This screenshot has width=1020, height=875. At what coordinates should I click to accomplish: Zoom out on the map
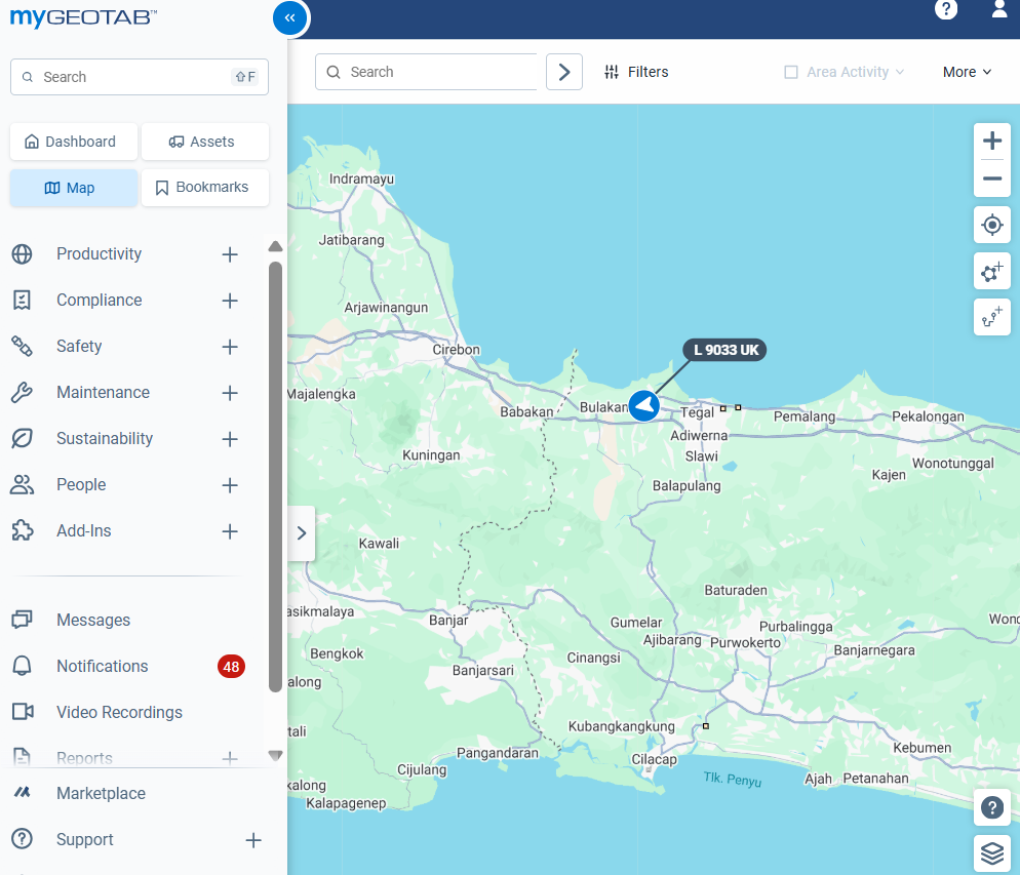pos(992,179)
